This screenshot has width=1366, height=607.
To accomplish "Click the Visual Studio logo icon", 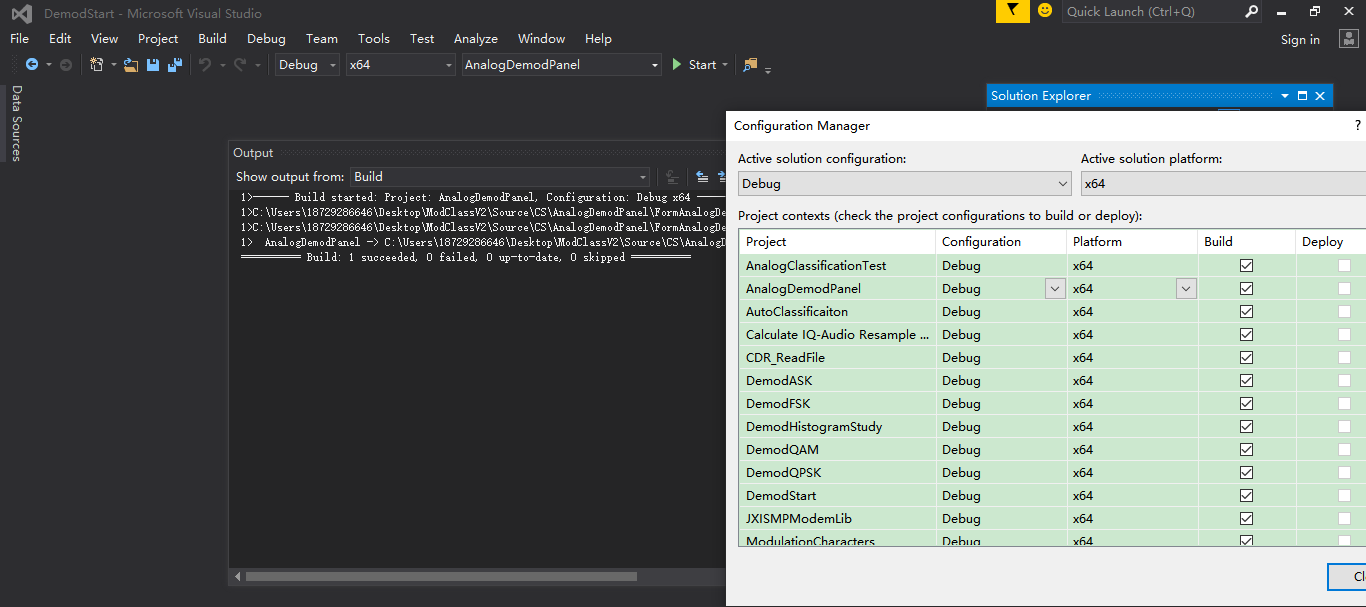I will coord(21,14).
